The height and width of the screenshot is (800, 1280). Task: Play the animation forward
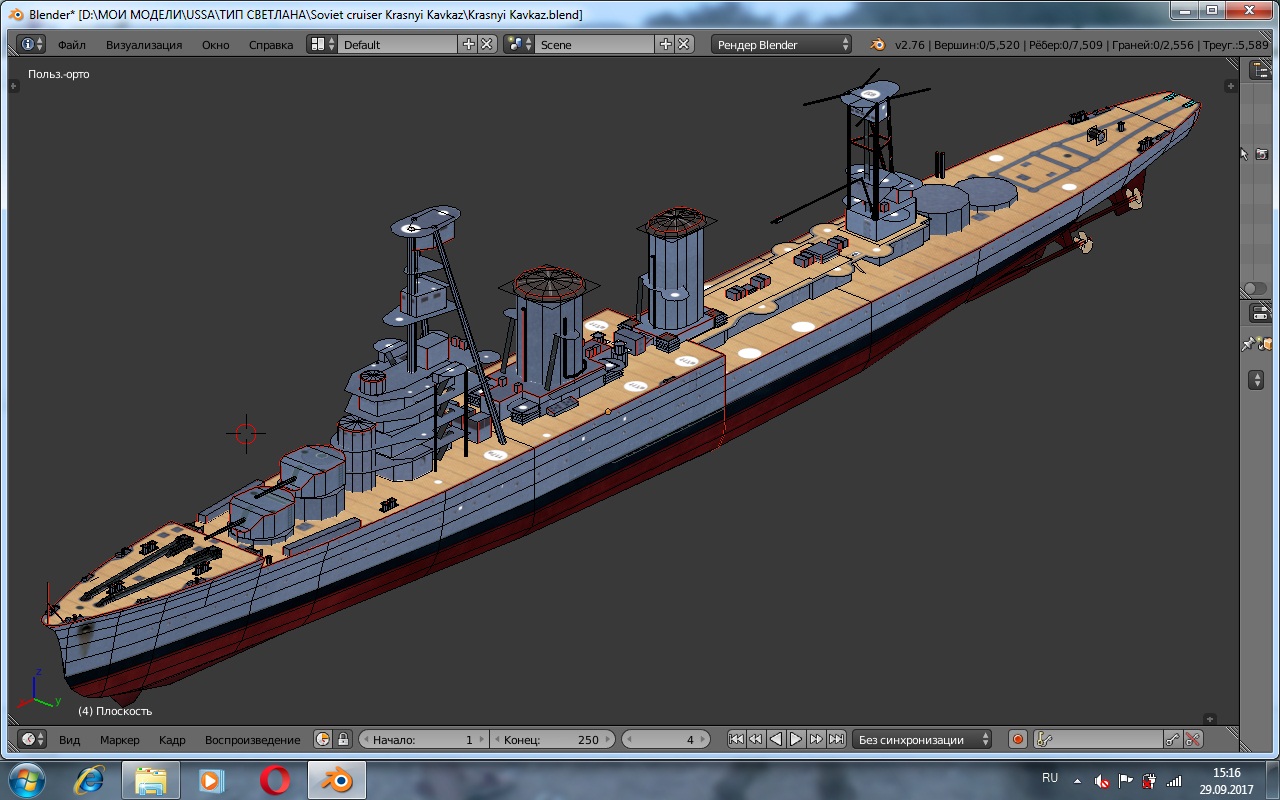[796, 739]
